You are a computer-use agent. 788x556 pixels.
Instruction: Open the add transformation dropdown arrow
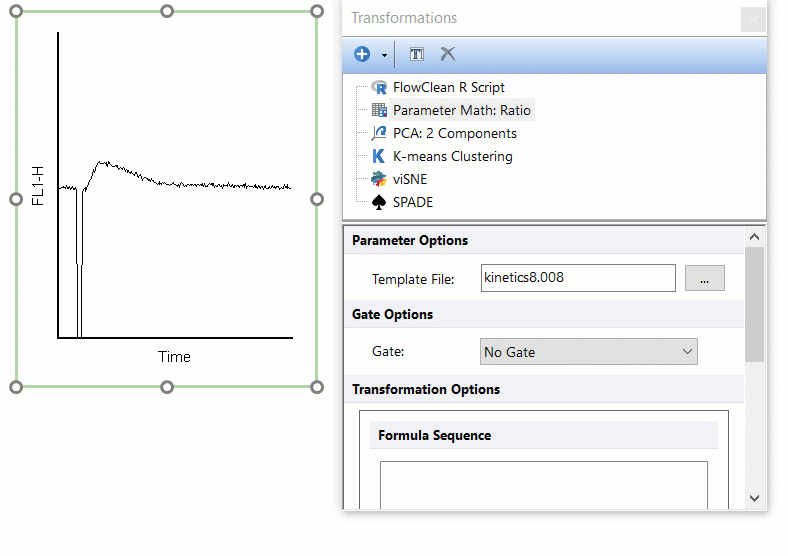point(384,56)
